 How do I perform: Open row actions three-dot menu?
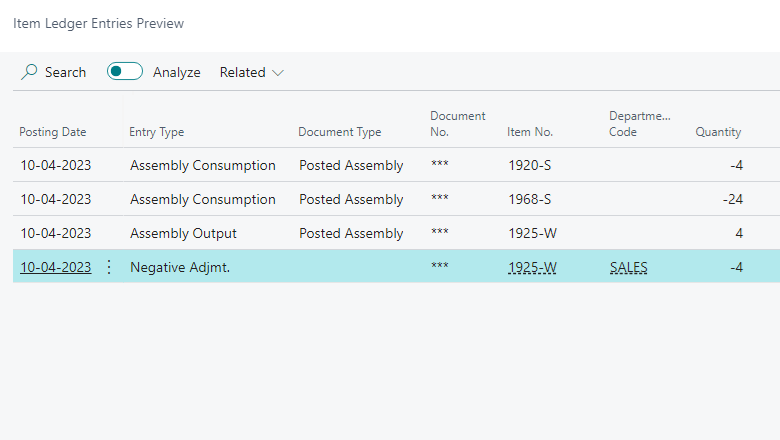109,267
